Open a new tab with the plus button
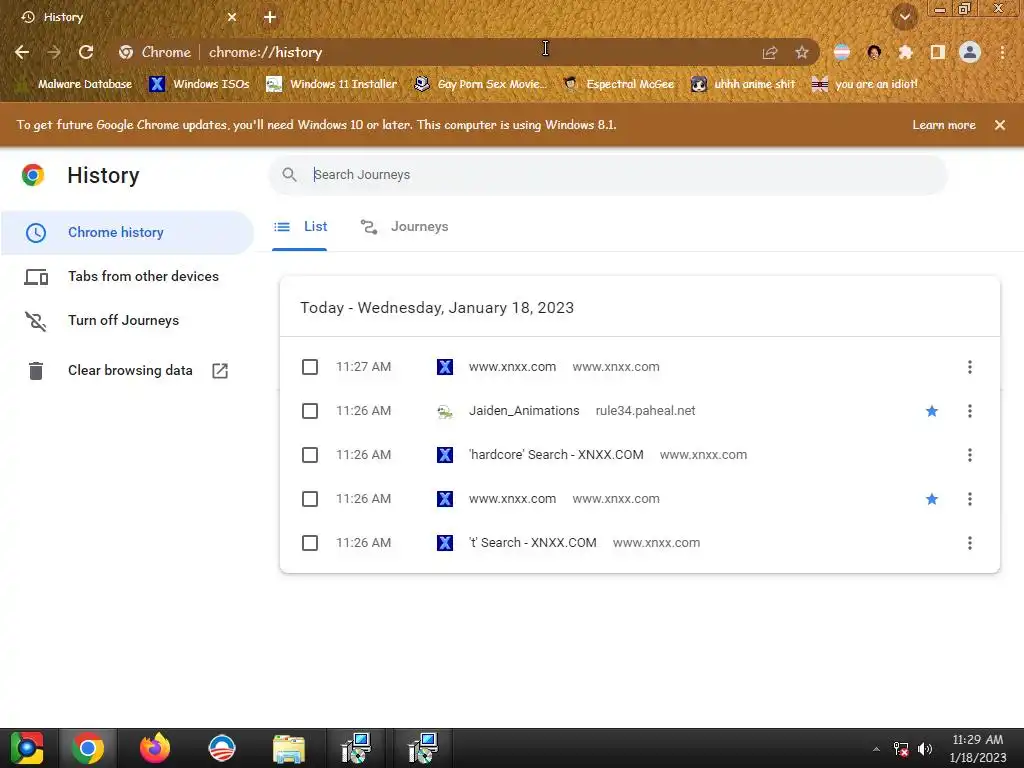The height and width of the screenshot is (768, 1024). click(x=270, y=17)
